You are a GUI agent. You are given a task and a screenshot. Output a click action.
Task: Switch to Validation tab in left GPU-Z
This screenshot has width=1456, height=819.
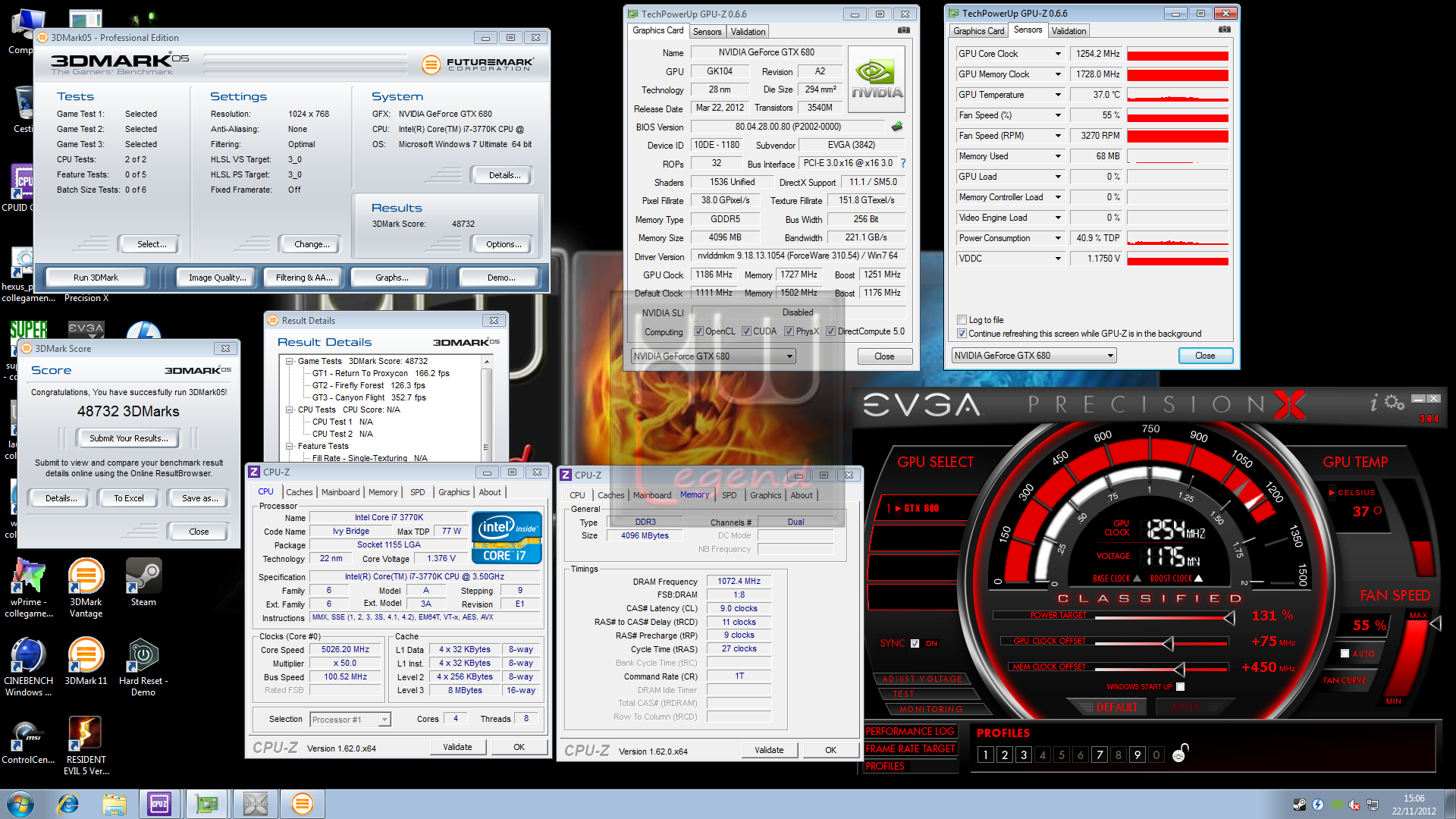coord(748,32)
